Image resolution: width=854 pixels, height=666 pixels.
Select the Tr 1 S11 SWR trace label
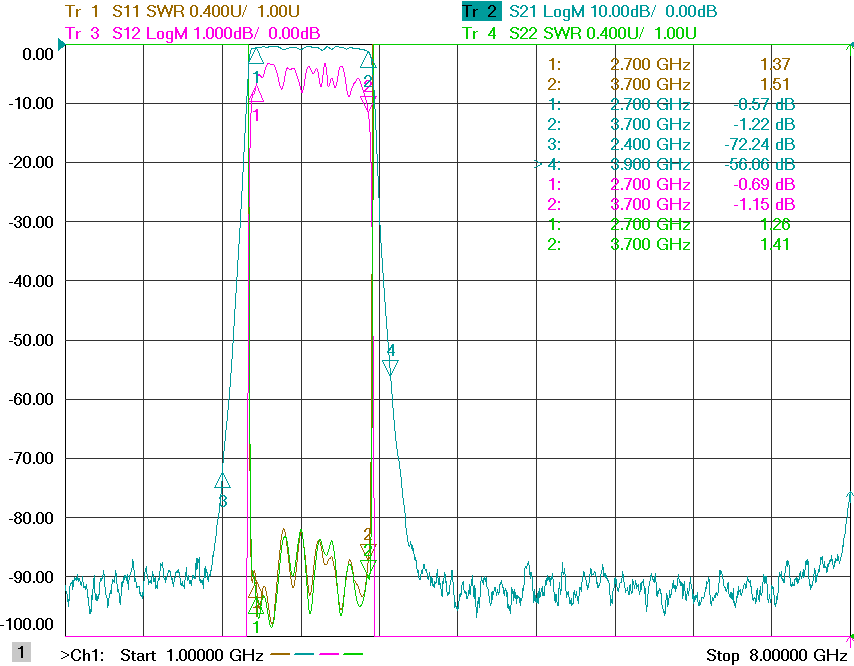[x=182, y=11]
